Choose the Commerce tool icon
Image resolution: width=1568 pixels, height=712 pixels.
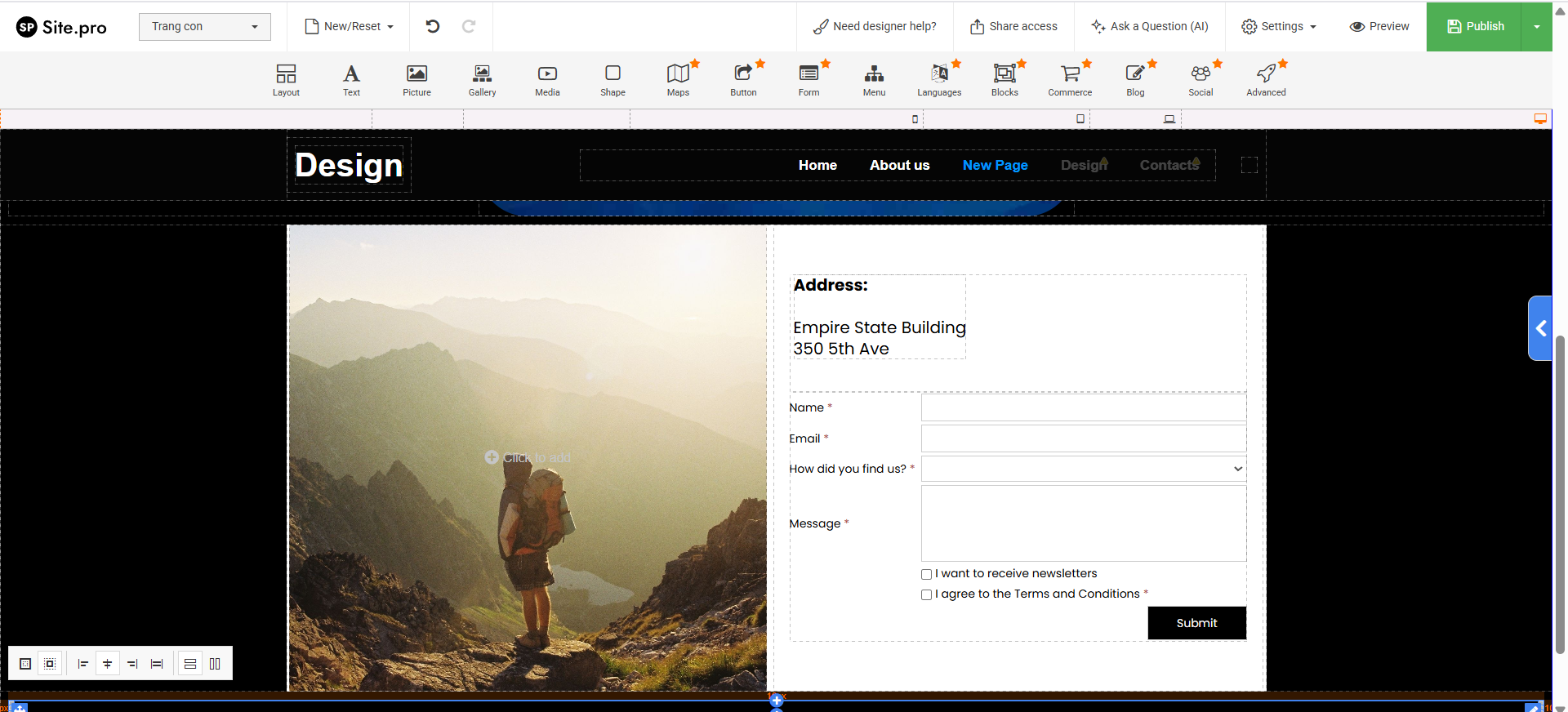(x=1070, y=74)
